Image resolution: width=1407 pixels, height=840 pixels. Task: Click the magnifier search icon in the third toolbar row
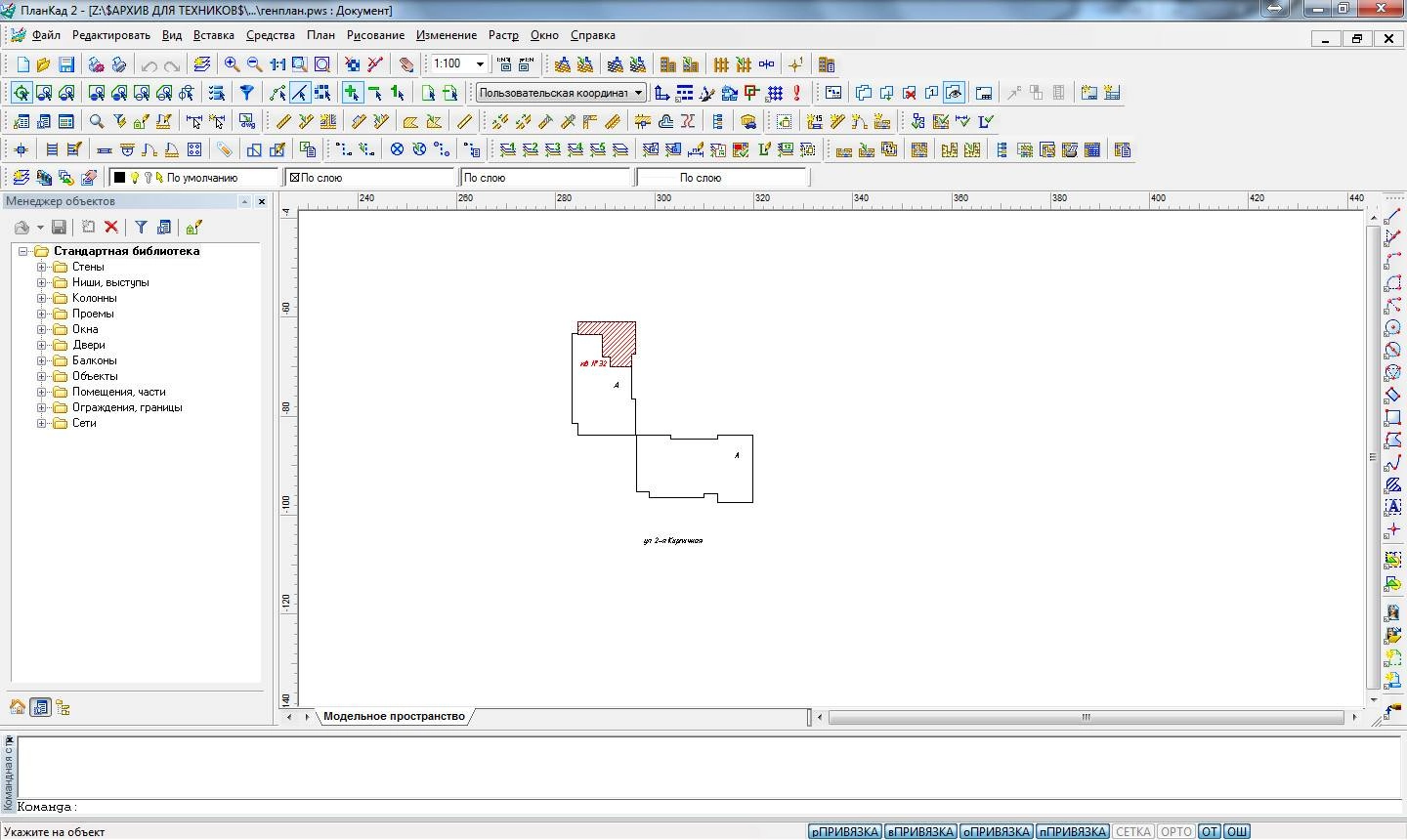coord(97,121)
